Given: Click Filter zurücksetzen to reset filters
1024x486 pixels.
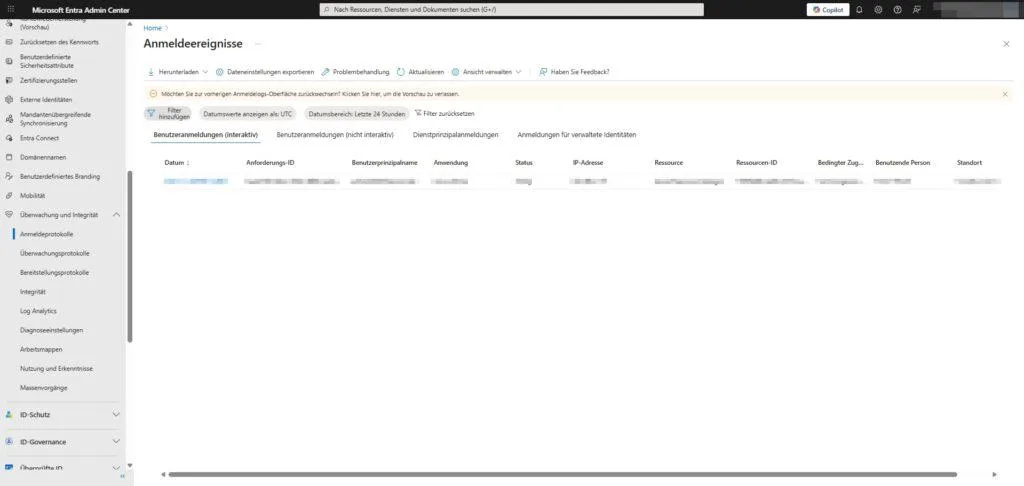Looking at the screenshot, I should [444, 114].
